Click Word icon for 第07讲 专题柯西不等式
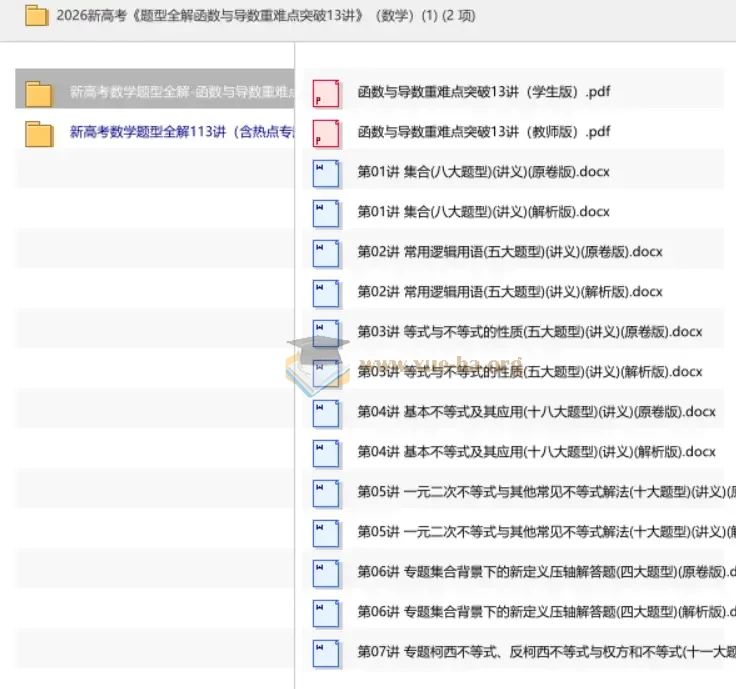 (326, 654)
